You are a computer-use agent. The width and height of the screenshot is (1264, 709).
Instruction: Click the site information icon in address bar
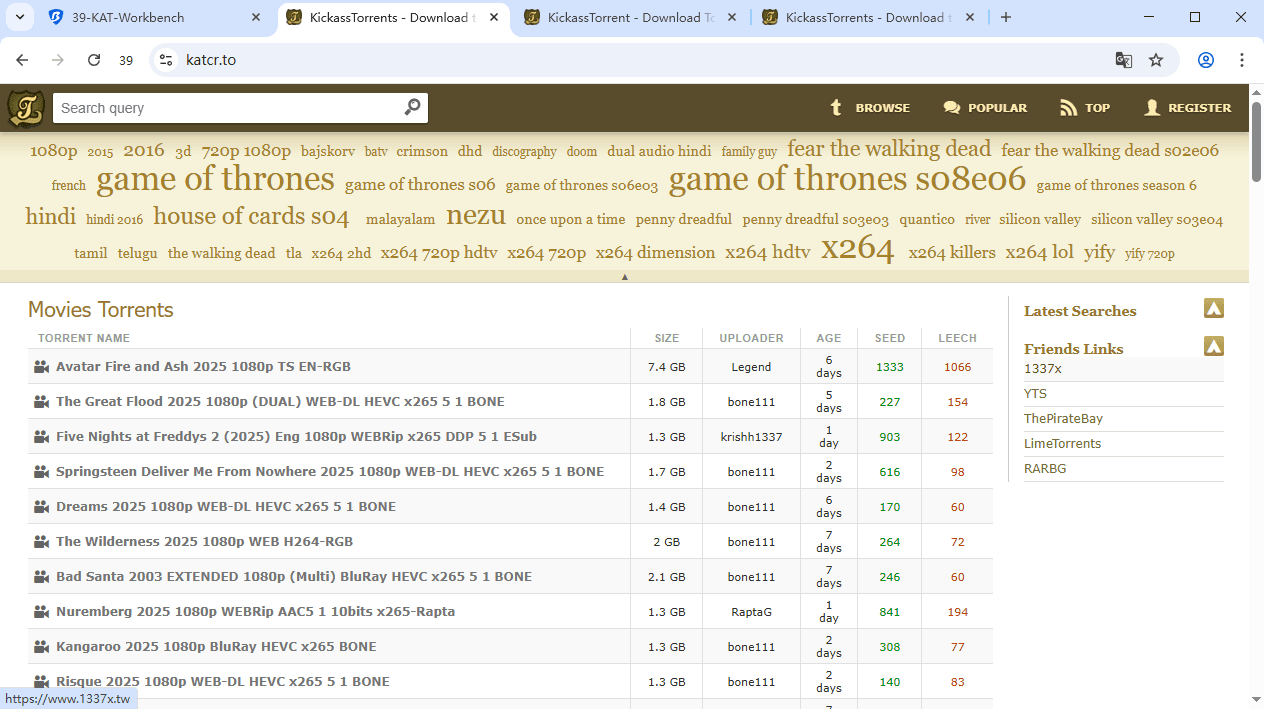coord(166,60)
